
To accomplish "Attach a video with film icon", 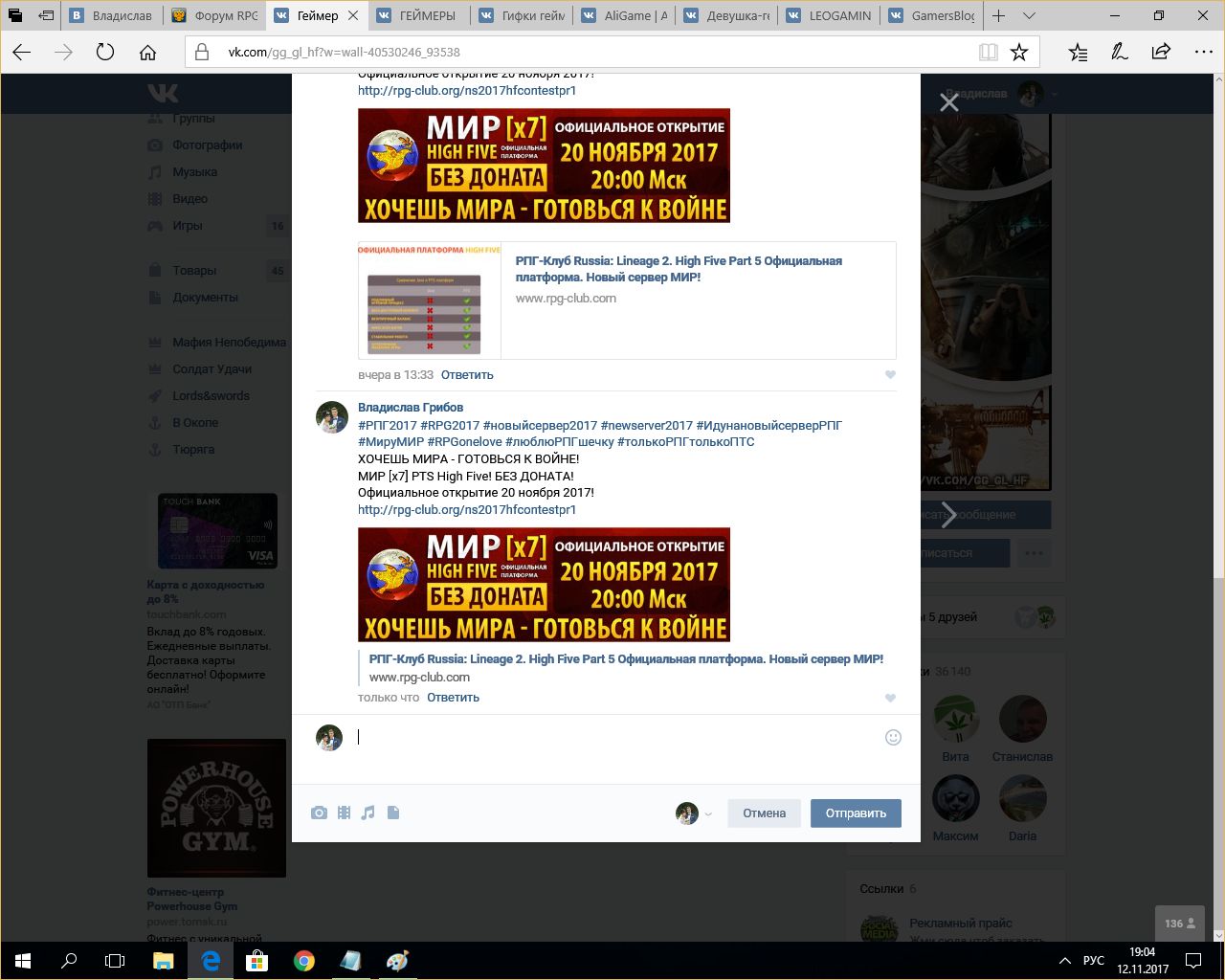I will [x=344, y=813].
